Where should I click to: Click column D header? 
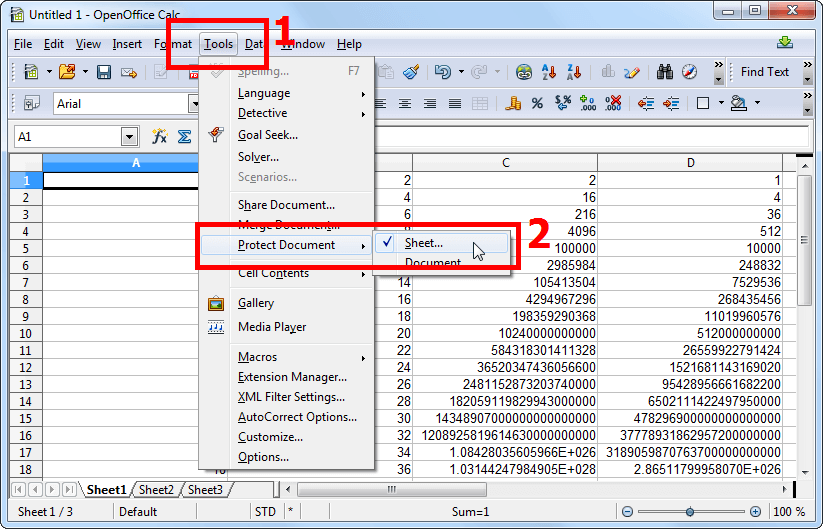point(690,163)
